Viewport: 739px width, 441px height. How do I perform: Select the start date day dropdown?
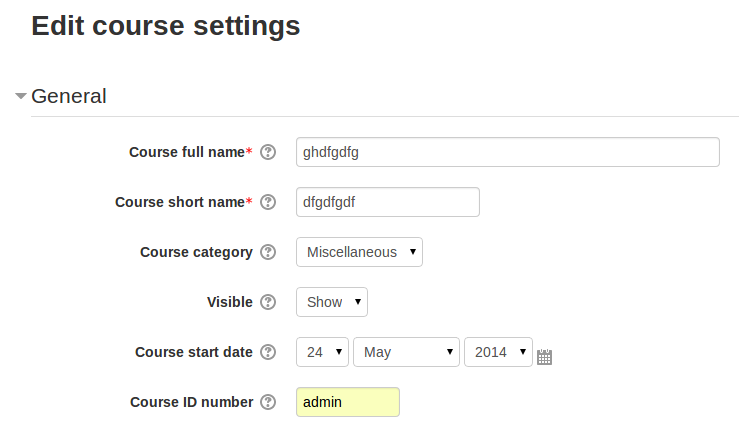322,352
